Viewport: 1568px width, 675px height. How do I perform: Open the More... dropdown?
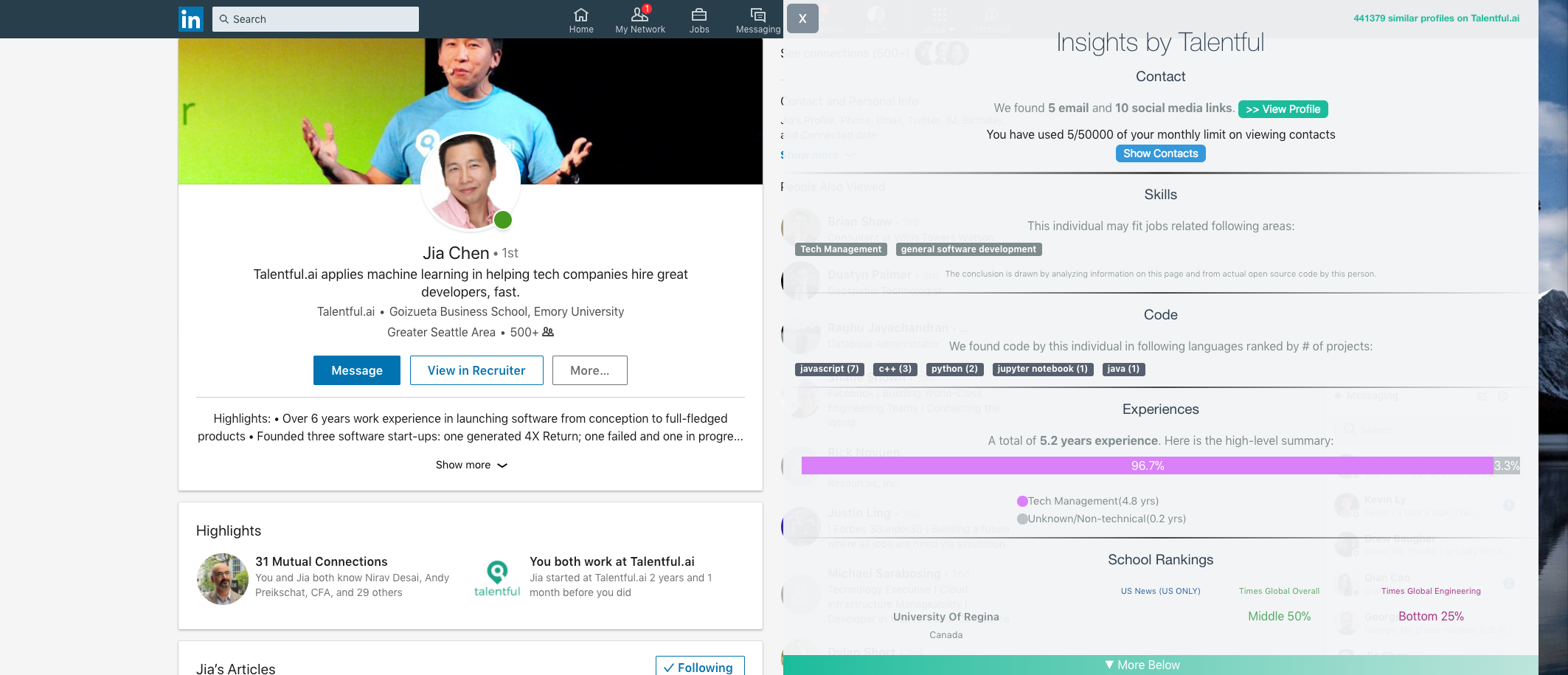(589, 370)
